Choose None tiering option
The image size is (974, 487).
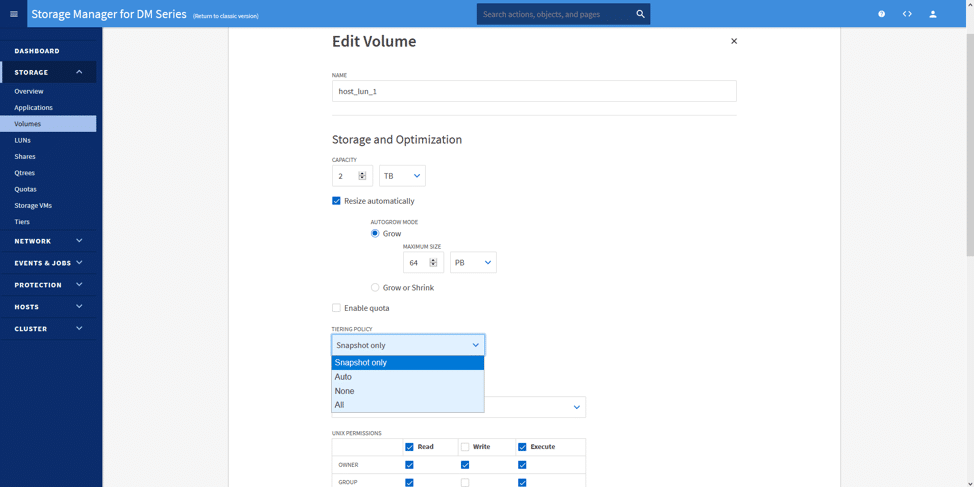point(407,391)
